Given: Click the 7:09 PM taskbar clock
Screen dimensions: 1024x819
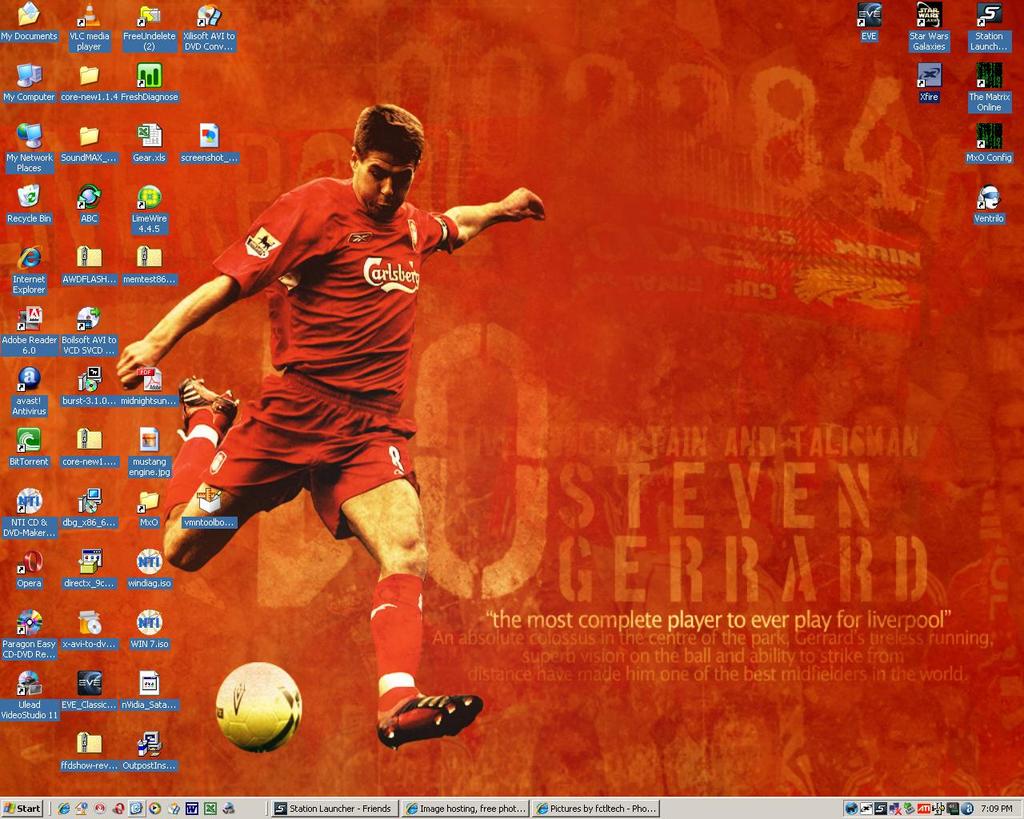Looking at the screenshot, I should tap(997, 809).
